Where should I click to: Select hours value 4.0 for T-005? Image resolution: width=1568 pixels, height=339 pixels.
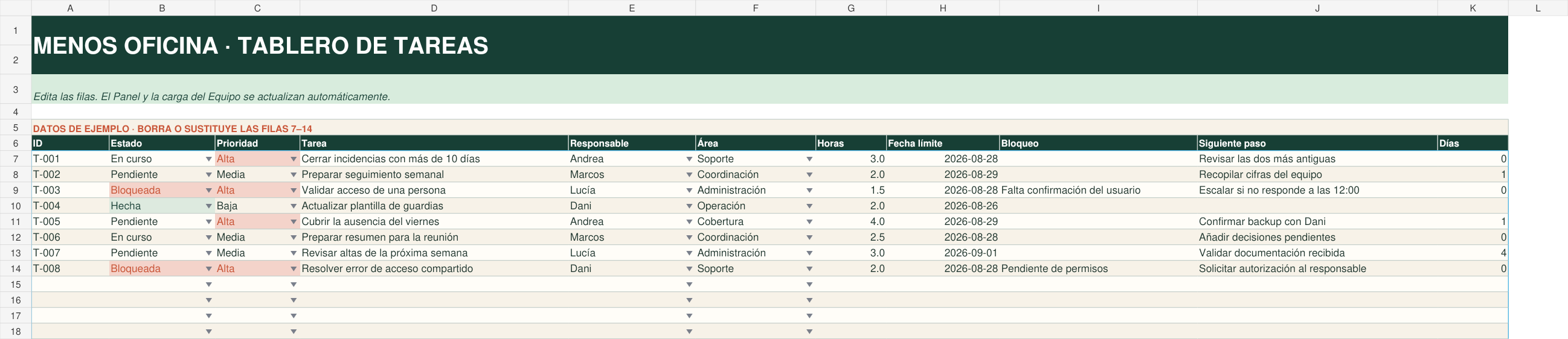tap(851, 223)
